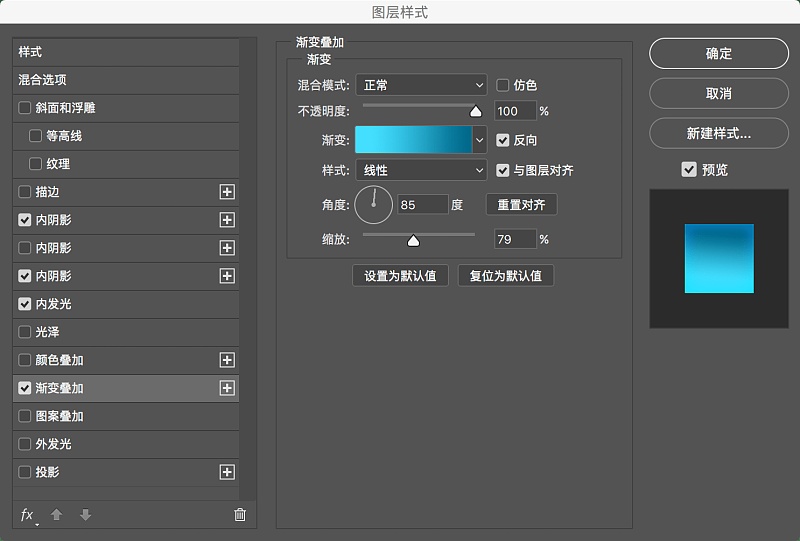Enable the 纹理 checkbox
The height and width of the screenshot is (541, 800).
(35, 164)
